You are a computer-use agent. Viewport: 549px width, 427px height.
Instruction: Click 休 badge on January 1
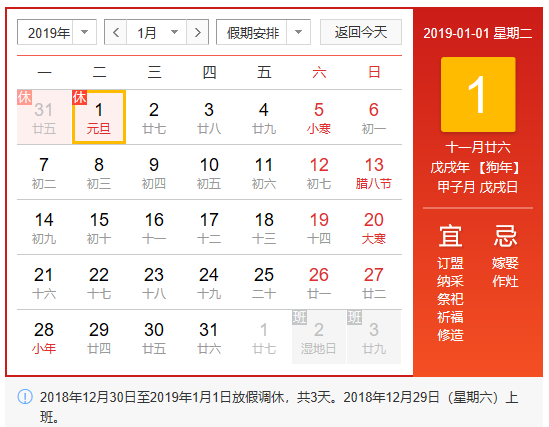tap(79, 97)
